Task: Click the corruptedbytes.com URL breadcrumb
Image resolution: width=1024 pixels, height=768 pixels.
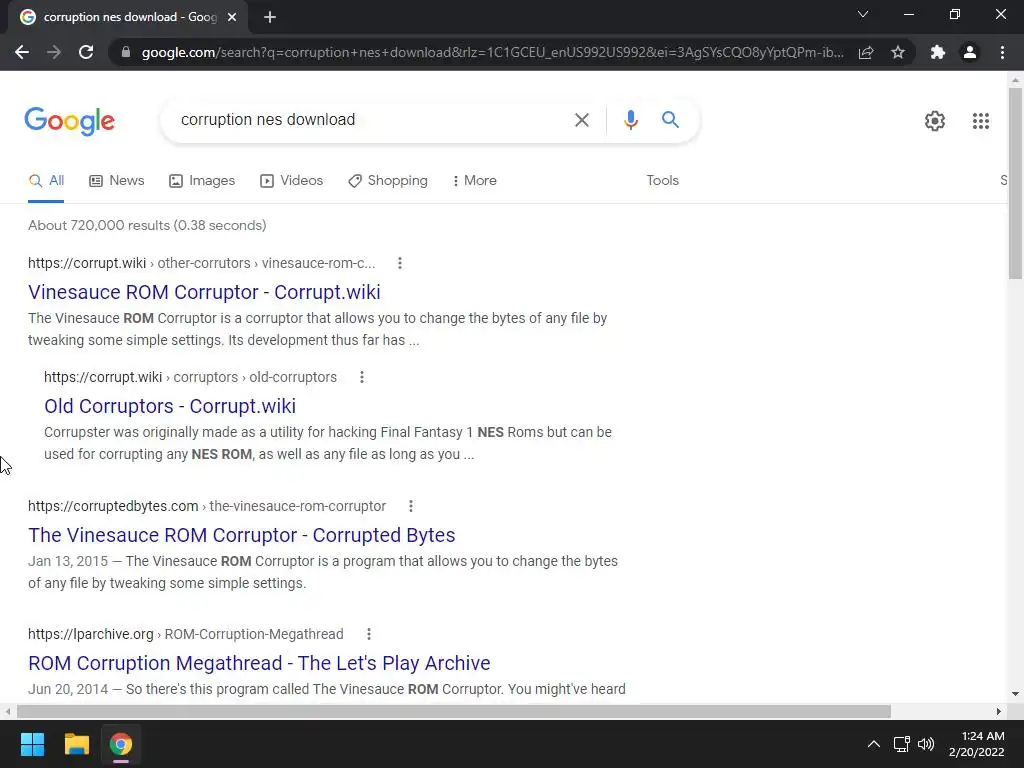Action: tap(207, 506)
